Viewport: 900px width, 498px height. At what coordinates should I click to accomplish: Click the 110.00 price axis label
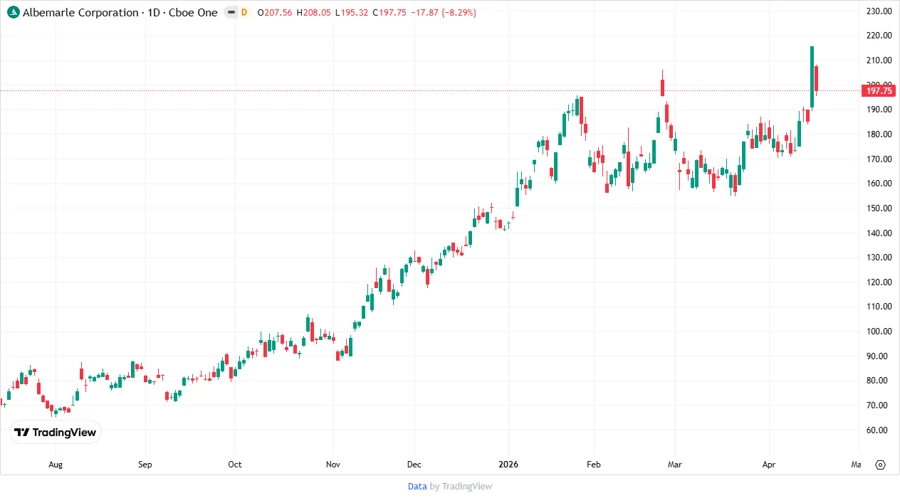point(879,307)
